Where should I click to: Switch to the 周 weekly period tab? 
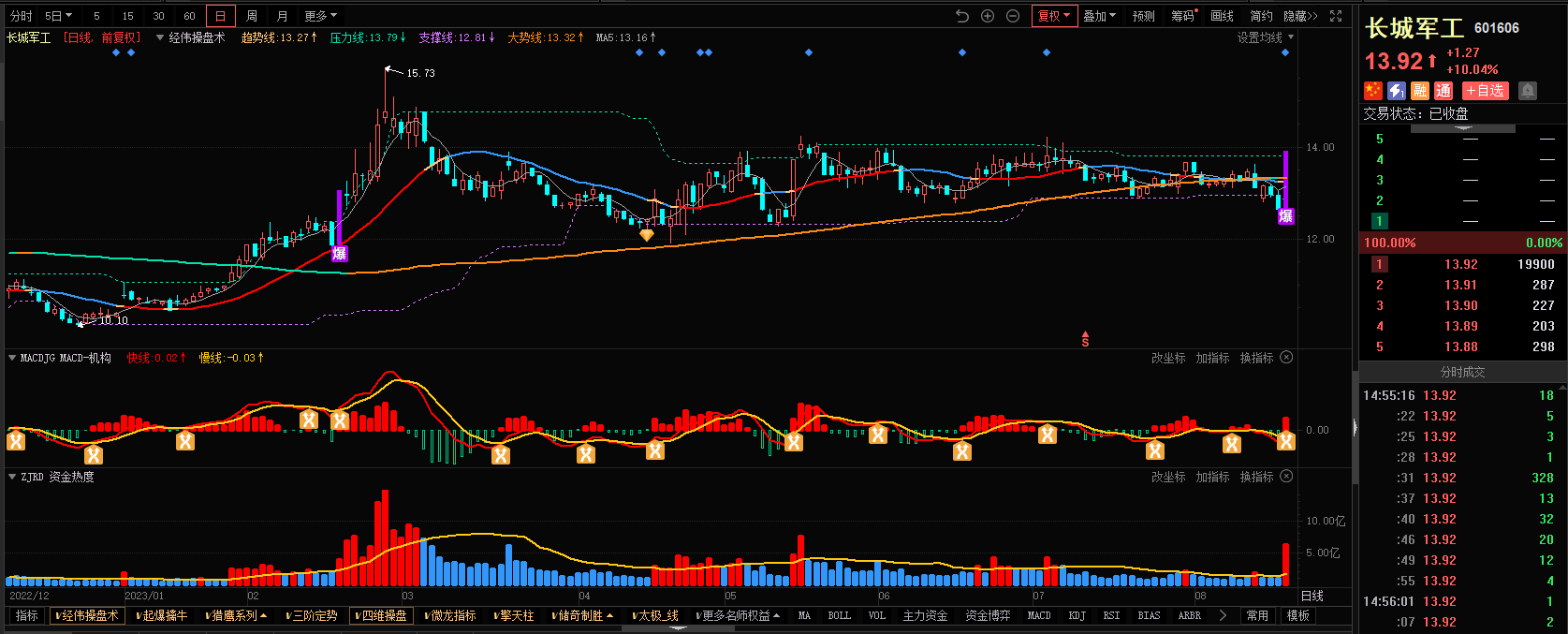tap(251, 16)
